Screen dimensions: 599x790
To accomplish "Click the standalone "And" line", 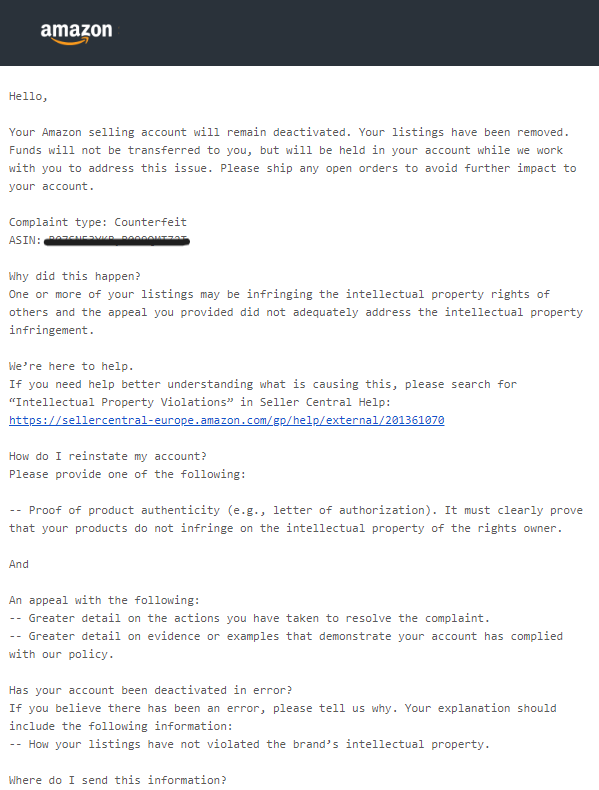I will 19,564.
